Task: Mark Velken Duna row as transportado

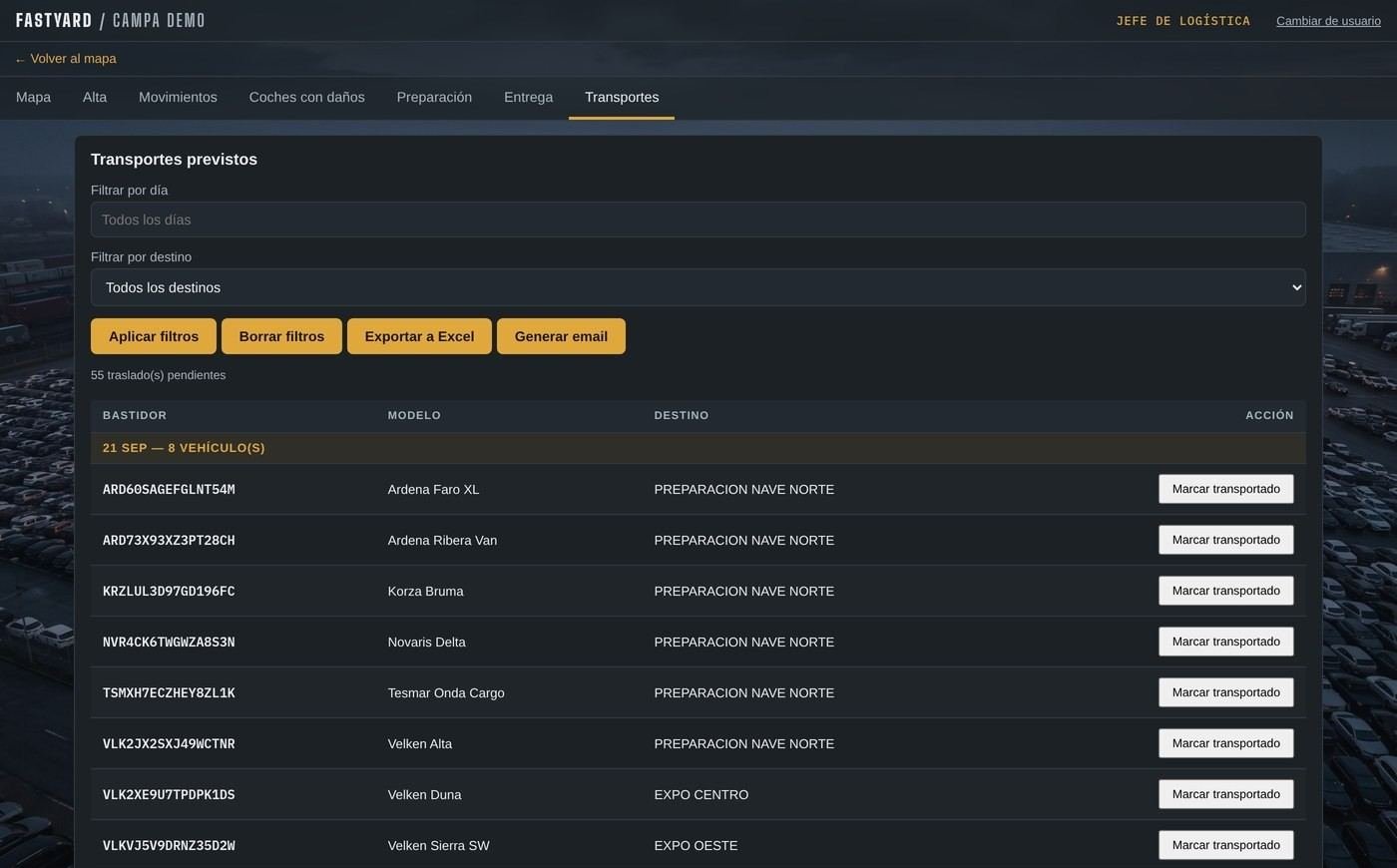Action: pos(1225,794)
